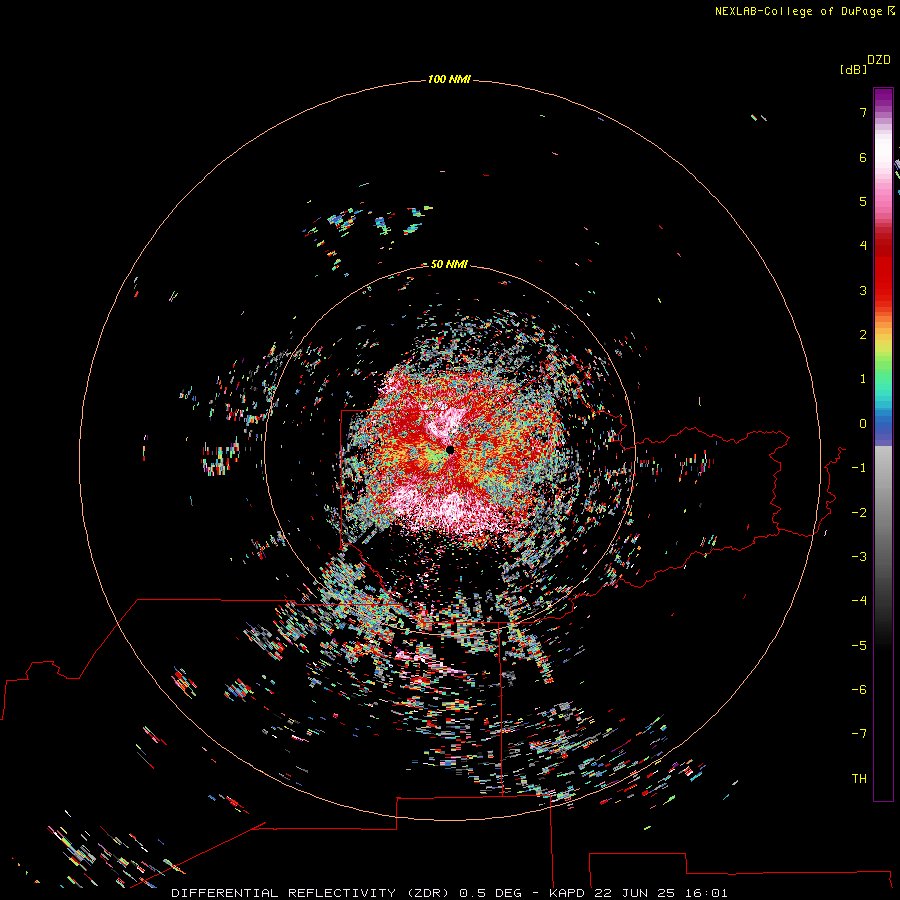Click the scale label 1 on the legend

[863, 379]
